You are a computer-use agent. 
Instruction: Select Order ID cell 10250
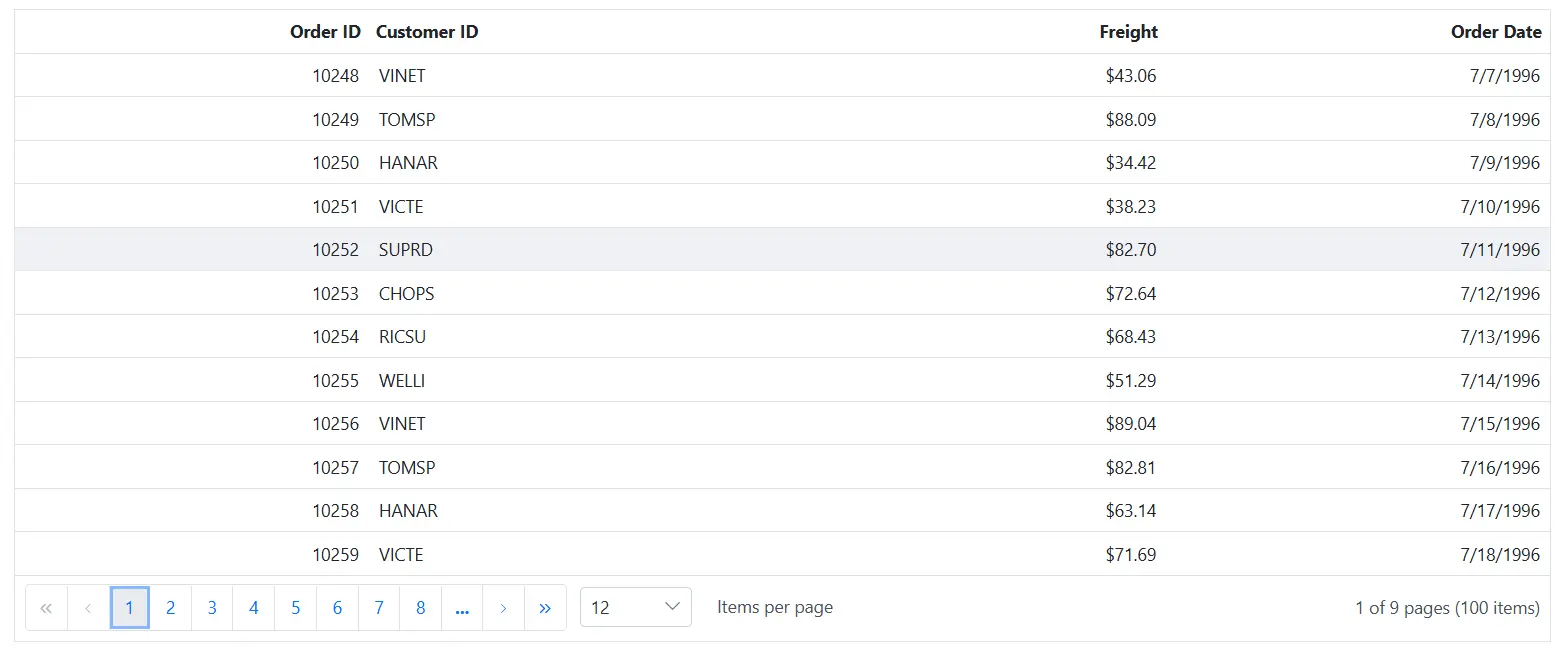335,163
